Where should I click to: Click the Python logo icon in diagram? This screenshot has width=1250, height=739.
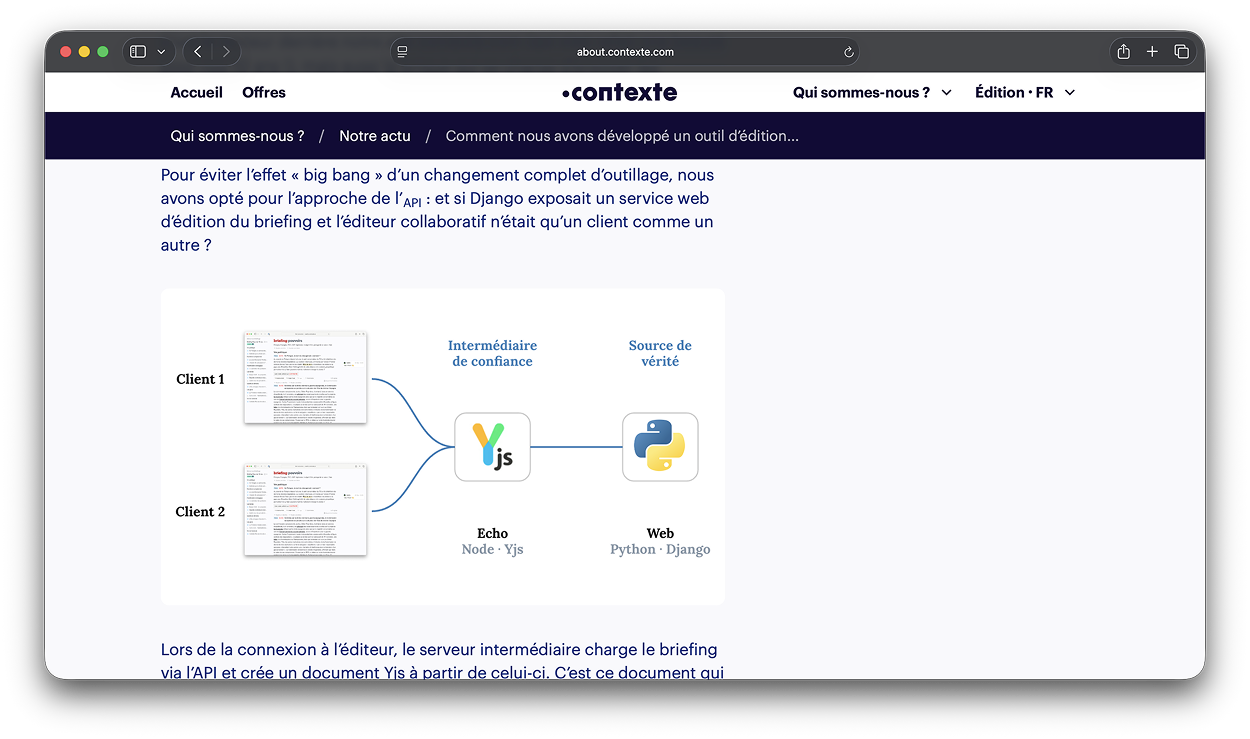[x=660, y=447]
